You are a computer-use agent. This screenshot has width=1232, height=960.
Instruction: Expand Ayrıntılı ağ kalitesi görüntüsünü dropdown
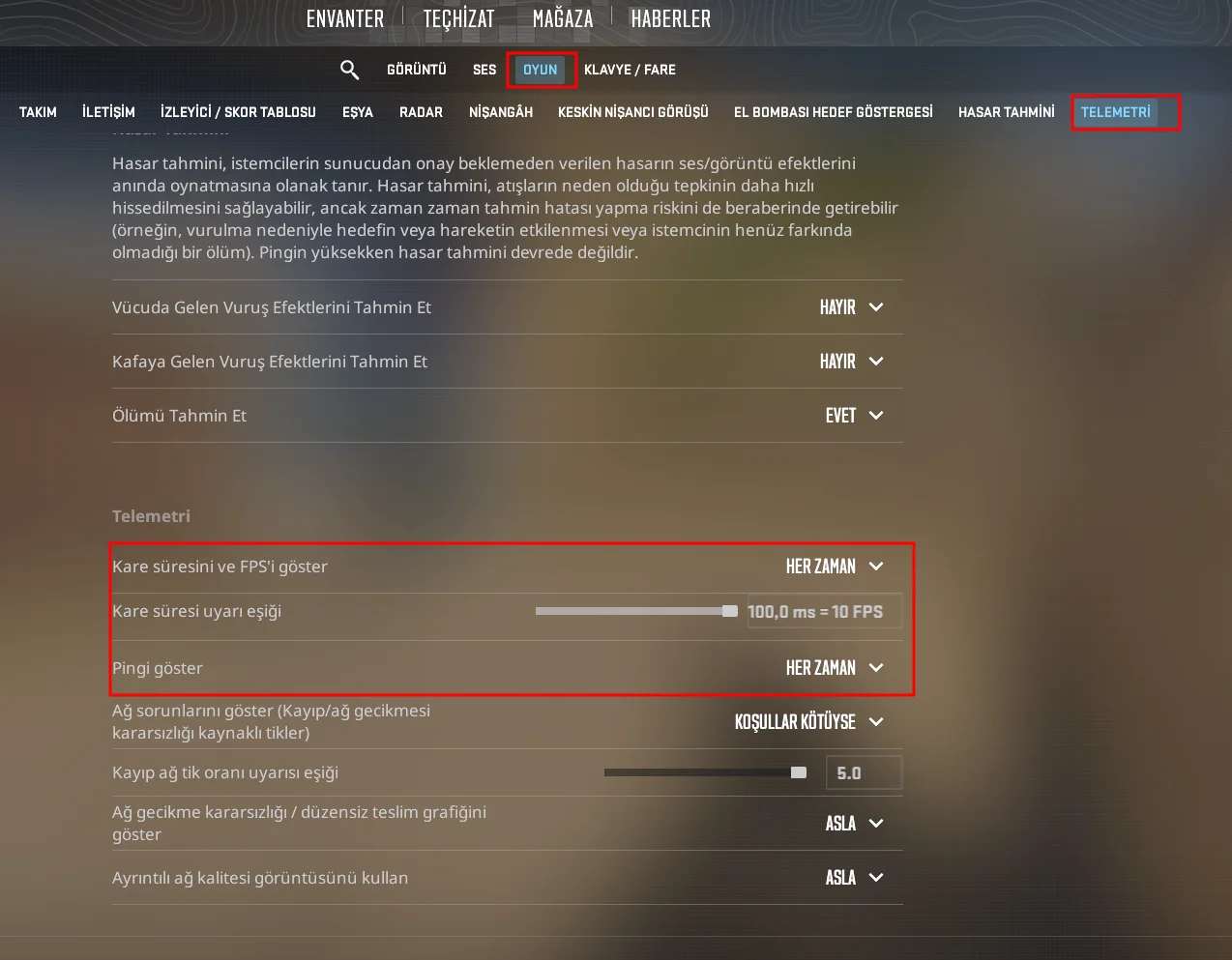(x=854, y=878)
